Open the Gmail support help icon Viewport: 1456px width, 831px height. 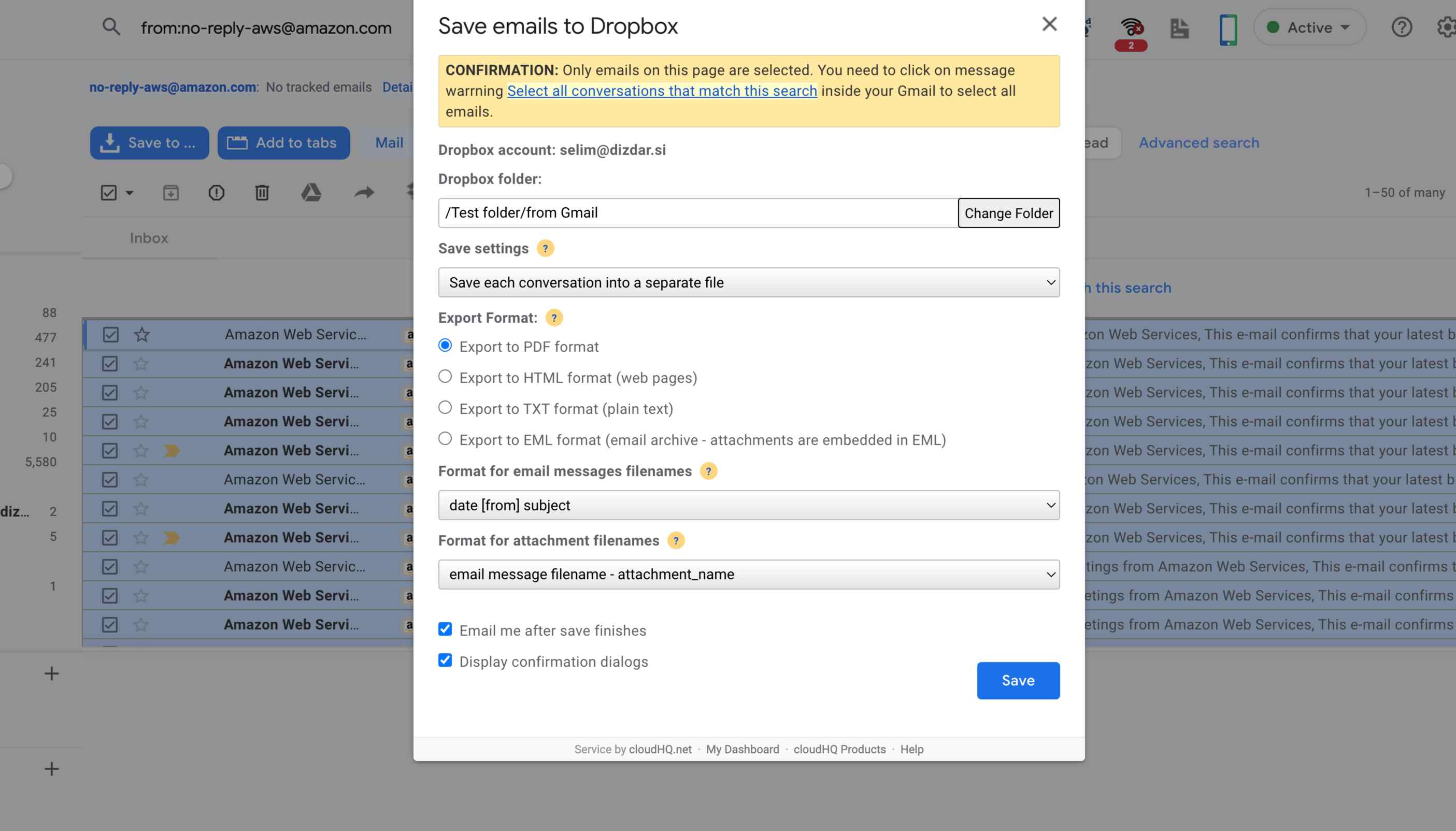coord(1401,27)
